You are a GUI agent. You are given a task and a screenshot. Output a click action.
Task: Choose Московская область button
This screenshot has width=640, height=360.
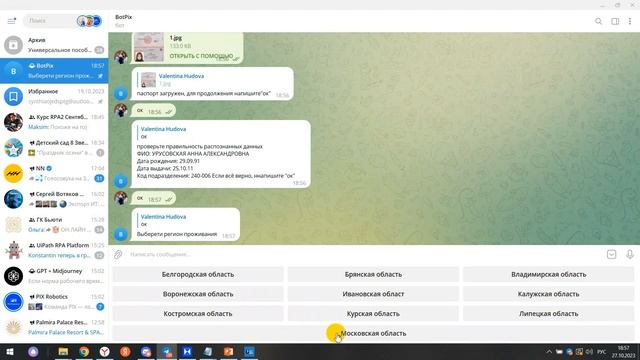373,333
